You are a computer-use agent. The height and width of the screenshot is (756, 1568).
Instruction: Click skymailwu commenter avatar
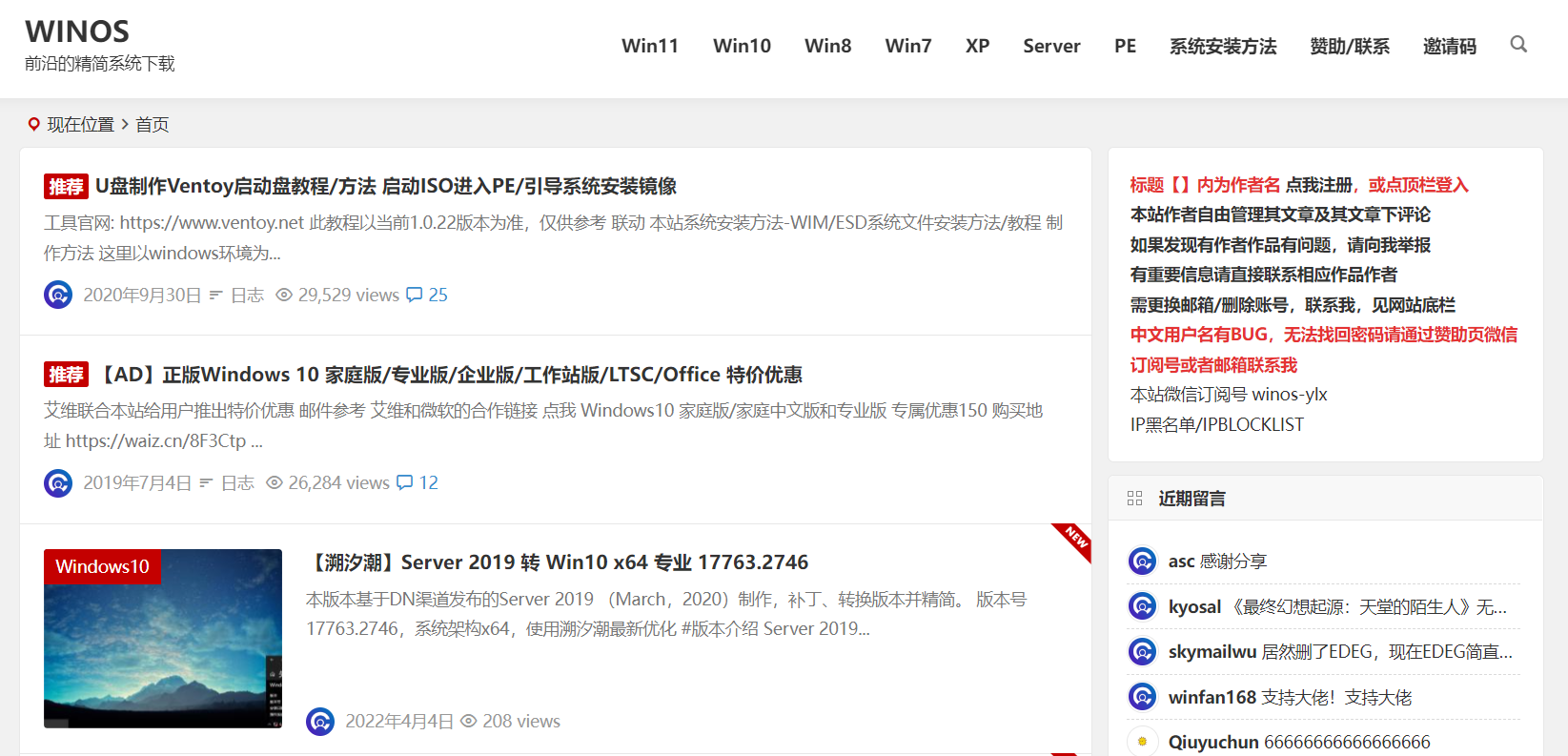(1142, 651)
